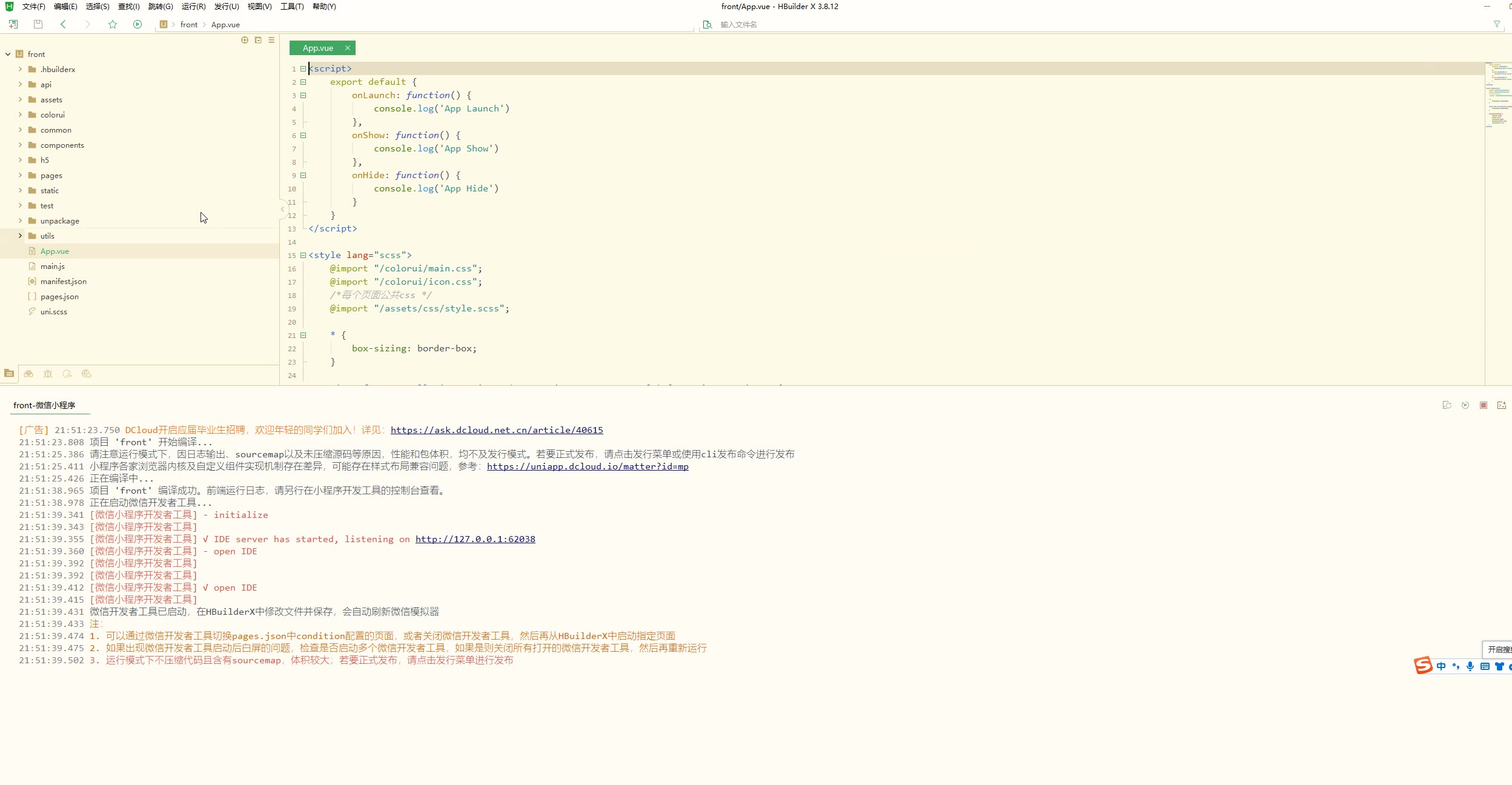Go forward with the right arrow icon
The height and width of the screenshot is (785, 1512).
pyautogui.click(x=88, y=24)
